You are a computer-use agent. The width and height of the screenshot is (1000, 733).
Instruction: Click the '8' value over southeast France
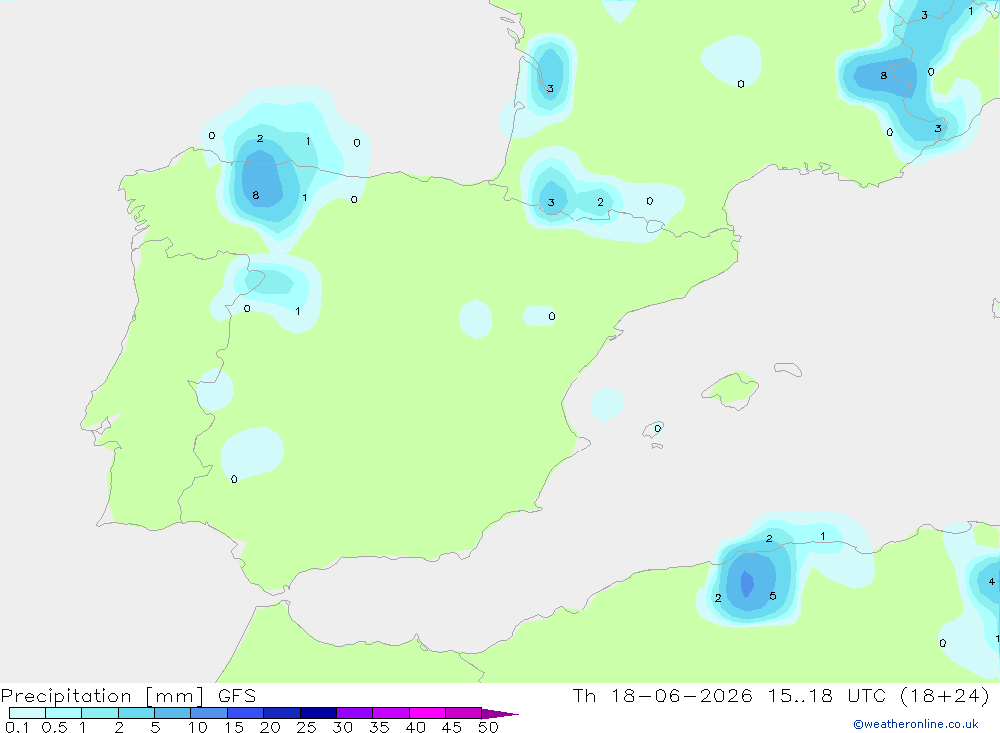pyautogui.click(x=883, y=75)
